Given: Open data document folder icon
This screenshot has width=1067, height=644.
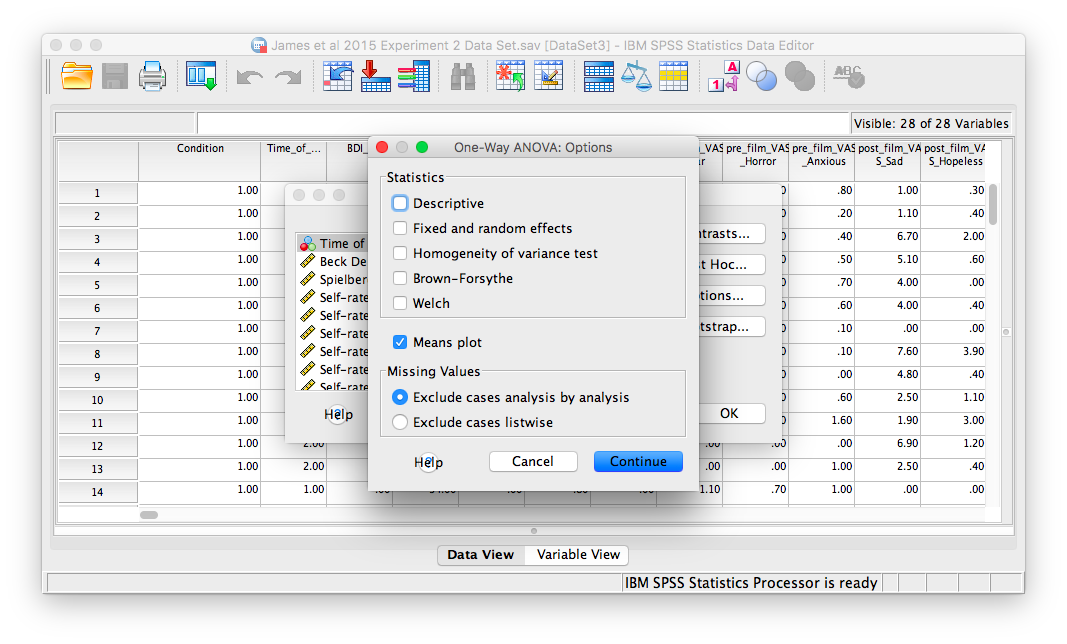Looking at the screenshot, I should coord(77,76).
